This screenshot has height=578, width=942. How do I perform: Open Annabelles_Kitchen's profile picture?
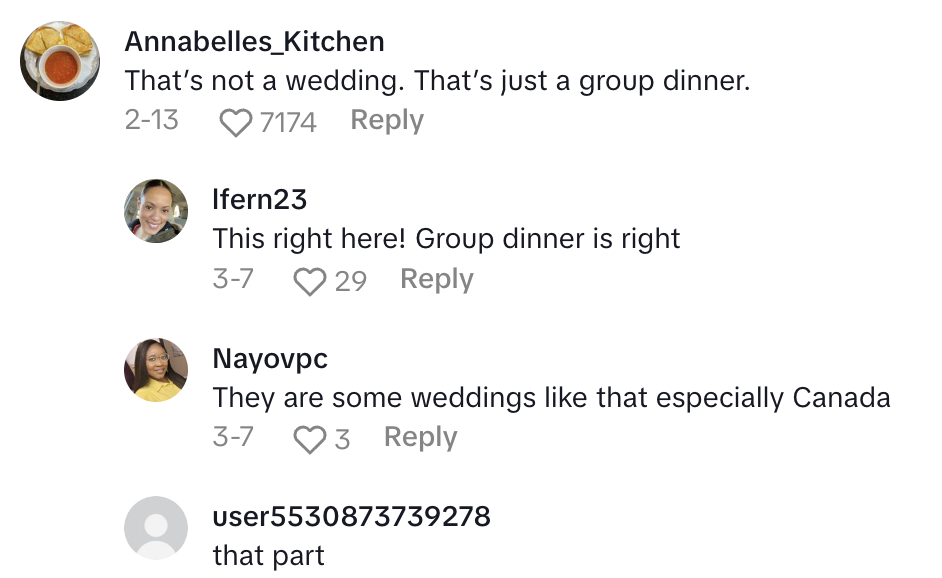(x=61, y=61)
